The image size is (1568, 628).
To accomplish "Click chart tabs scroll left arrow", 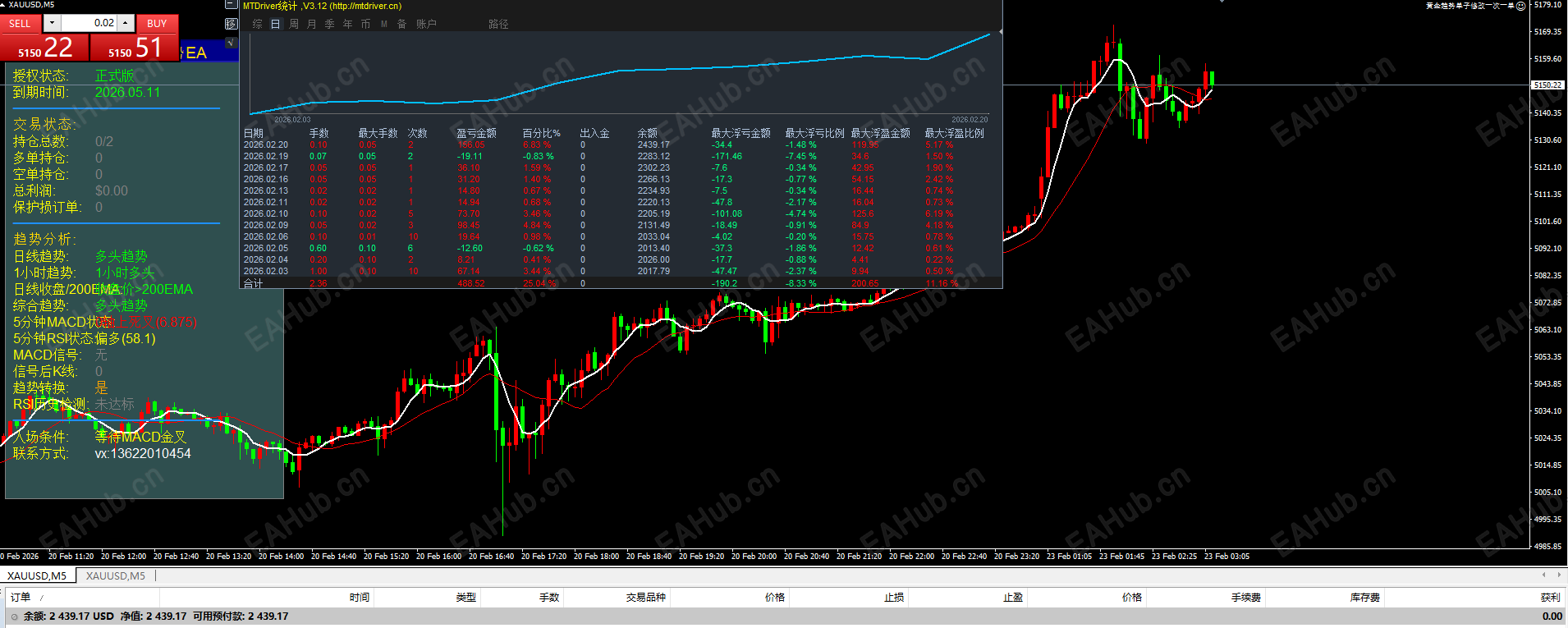I will (1544, 575).
